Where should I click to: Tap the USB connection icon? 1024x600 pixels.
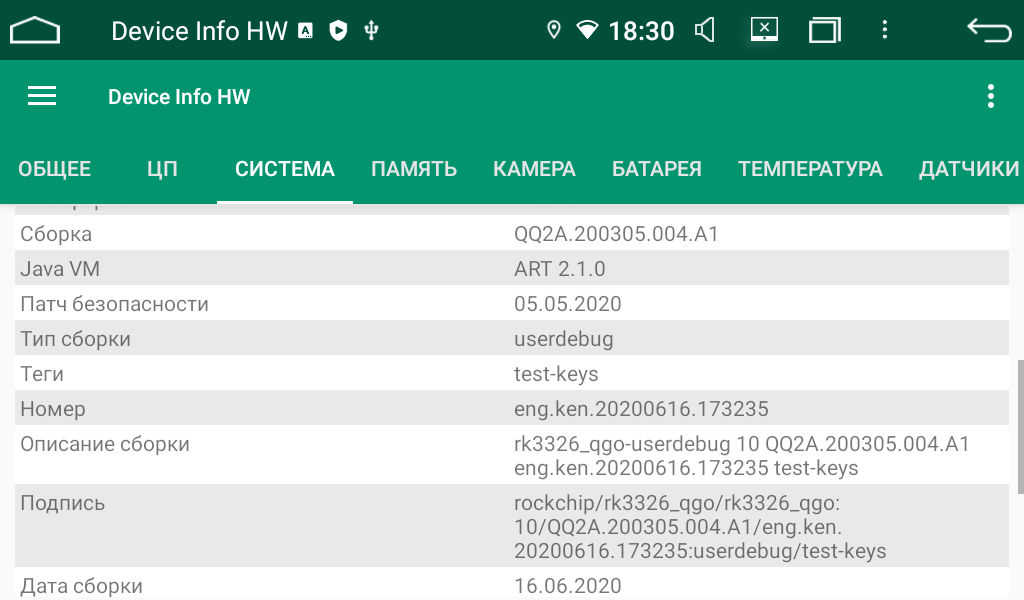(x=372, y=30)
